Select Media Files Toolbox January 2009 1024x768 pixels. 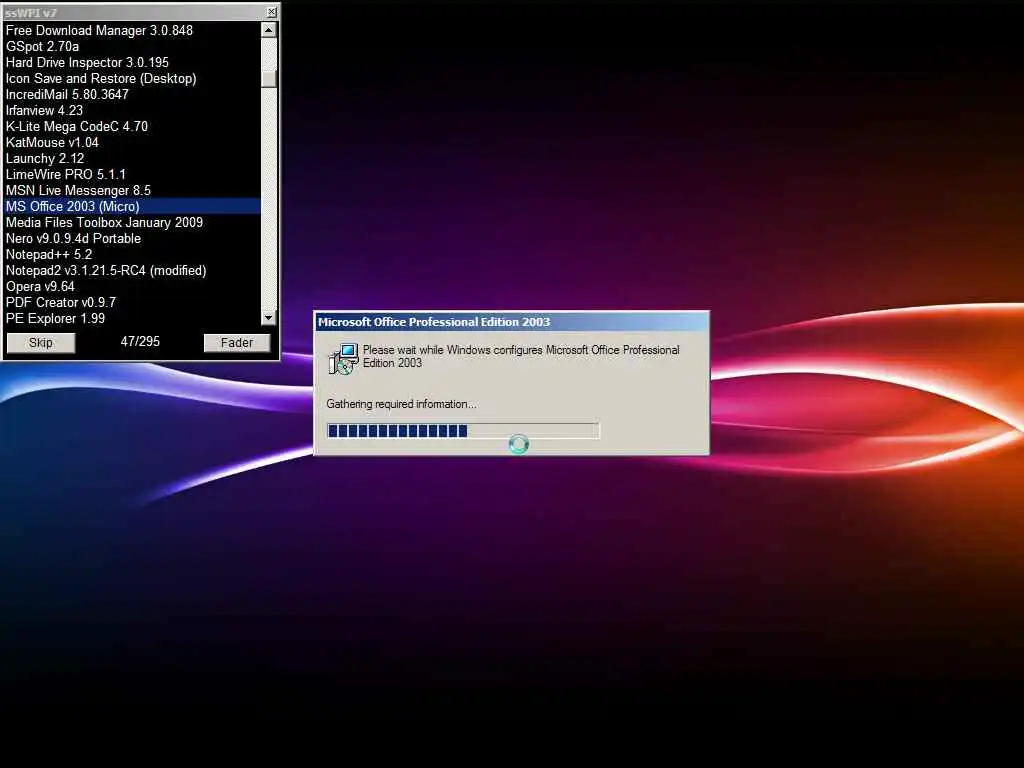[132, 222]
